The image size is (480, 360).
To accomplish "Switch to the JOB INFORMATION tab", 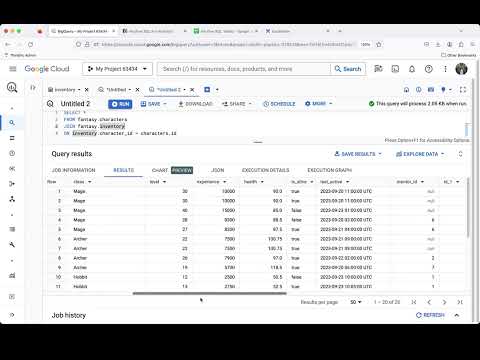I will (x=73, y=170).
